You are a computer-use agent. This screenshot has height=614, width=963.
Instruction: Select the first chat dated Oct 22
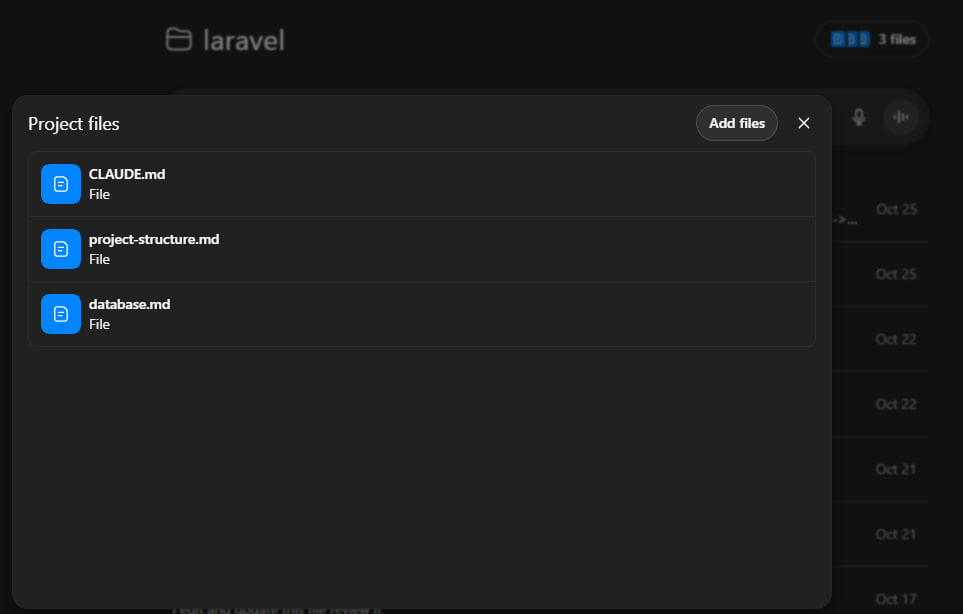point(895,339)
